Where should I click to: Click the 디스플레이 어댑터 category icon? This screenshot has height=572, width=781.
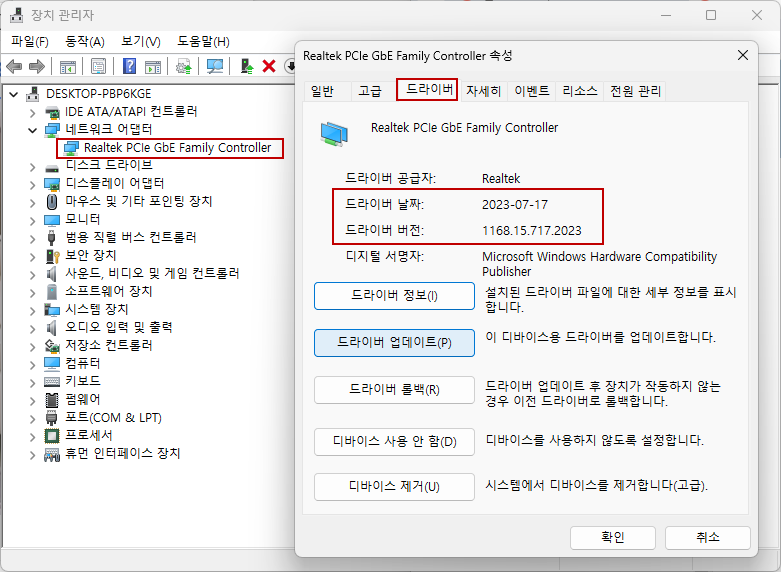[52, 184]
